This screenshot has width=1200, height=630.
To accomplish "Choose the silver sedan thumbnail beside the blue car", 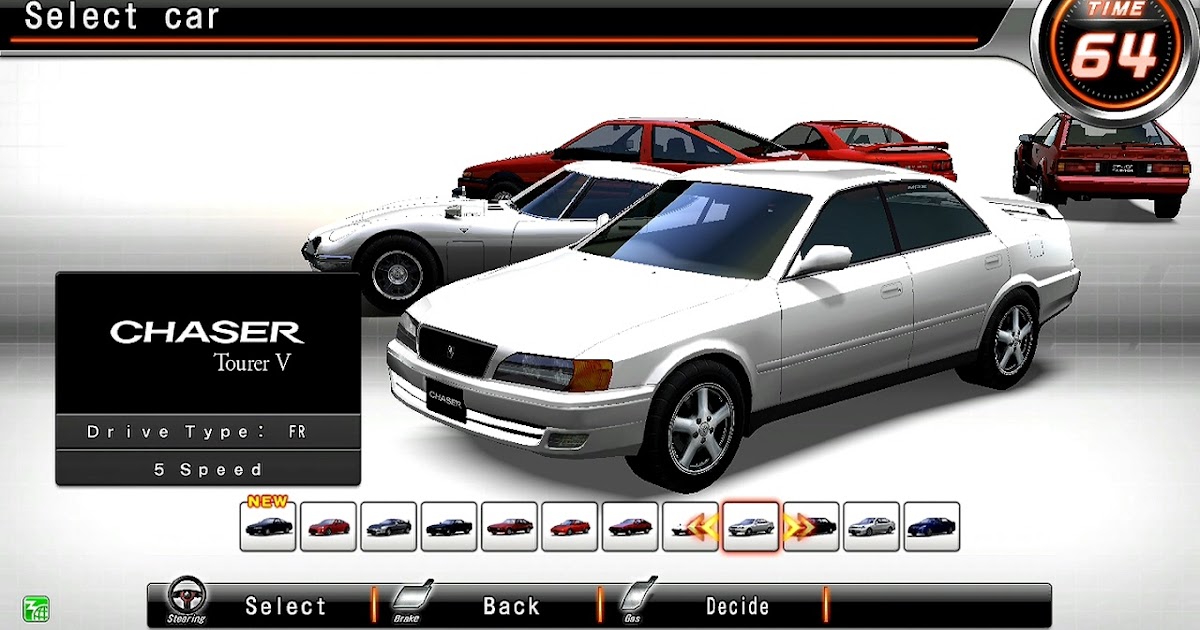I will point(871,527).
